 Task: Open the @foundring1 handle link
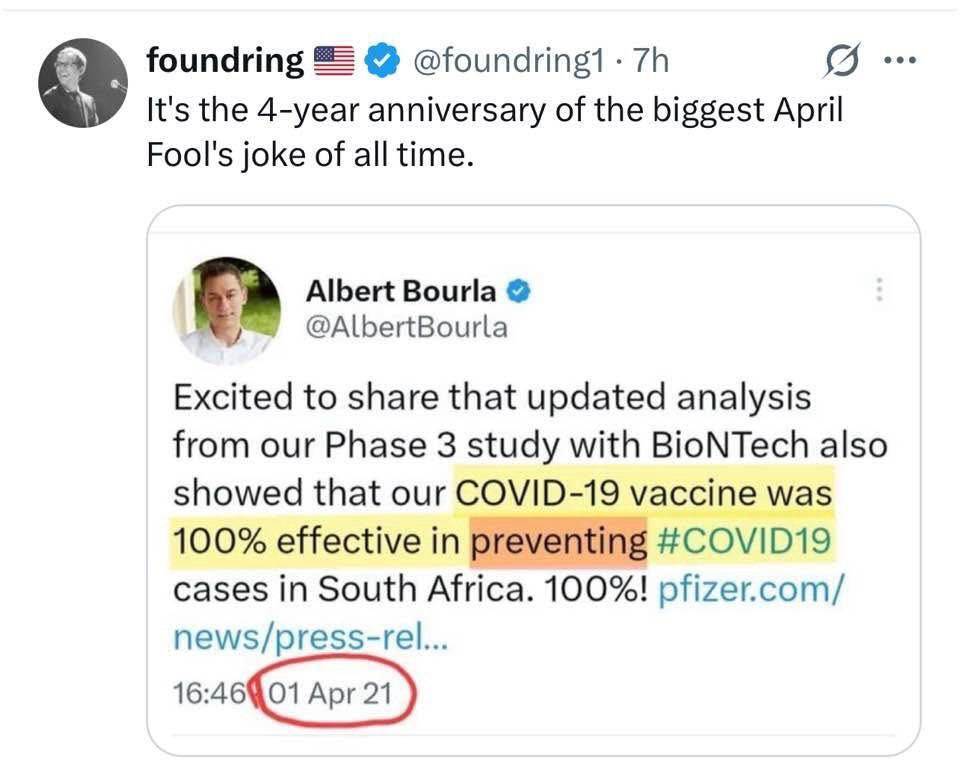tap(506, 62)
